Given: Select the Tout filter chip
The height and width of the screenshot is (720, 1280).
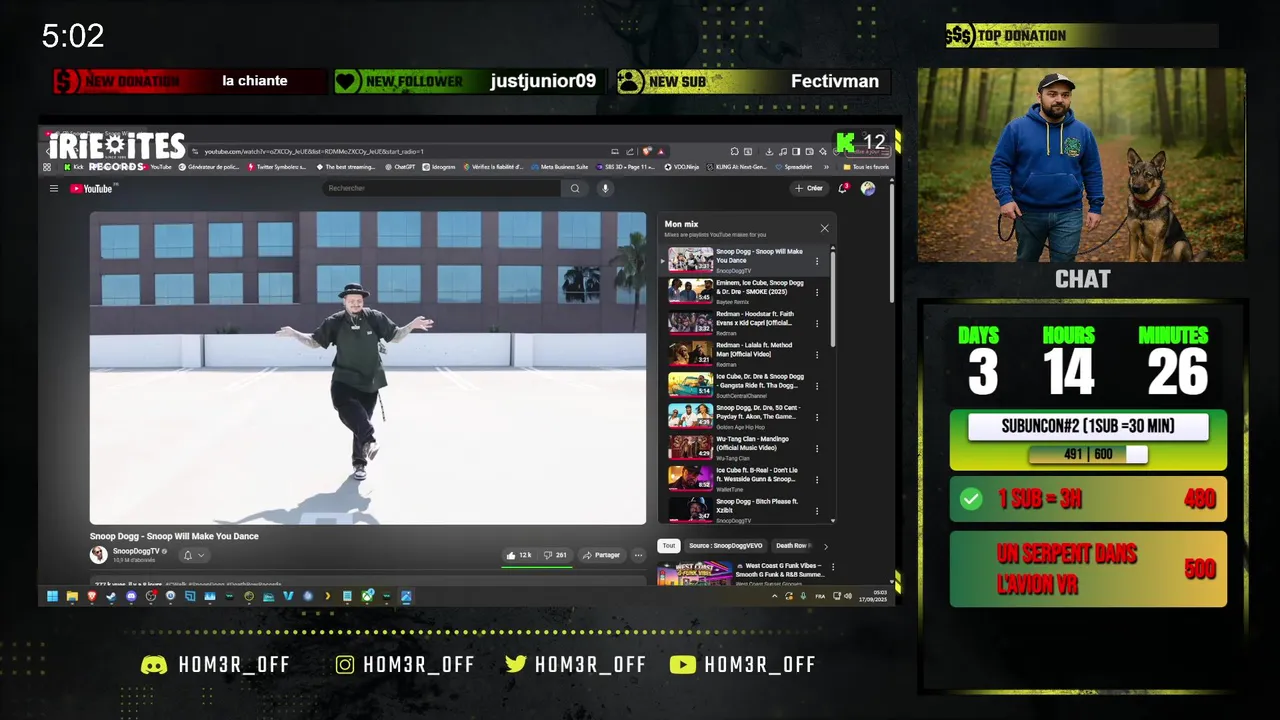Looking at the screenshot, I should pyautogui.click(x=668, y=546).
